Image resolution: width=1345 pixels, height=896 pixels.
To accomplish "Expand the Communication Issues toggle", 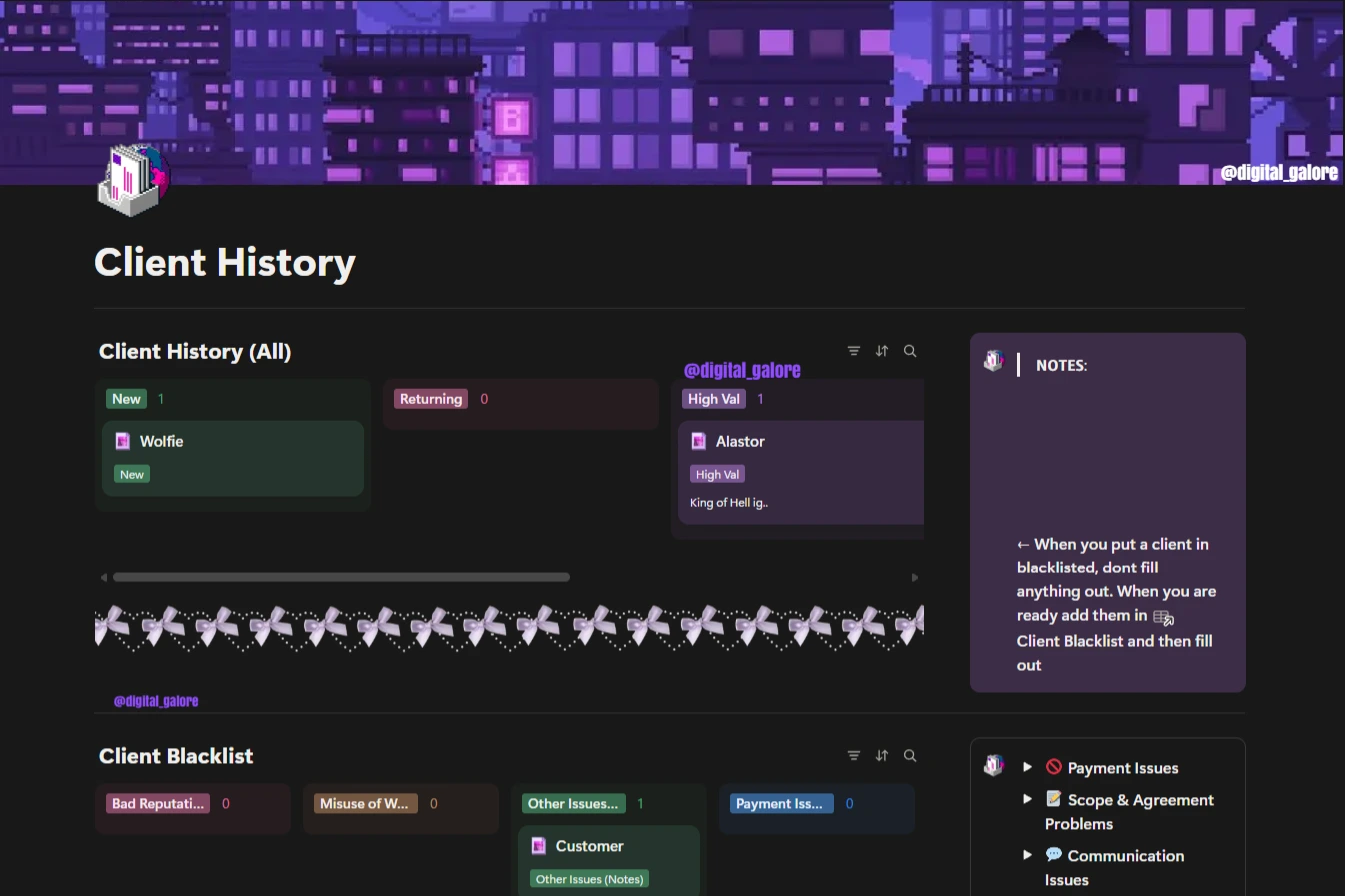I will pos(1028,855).
